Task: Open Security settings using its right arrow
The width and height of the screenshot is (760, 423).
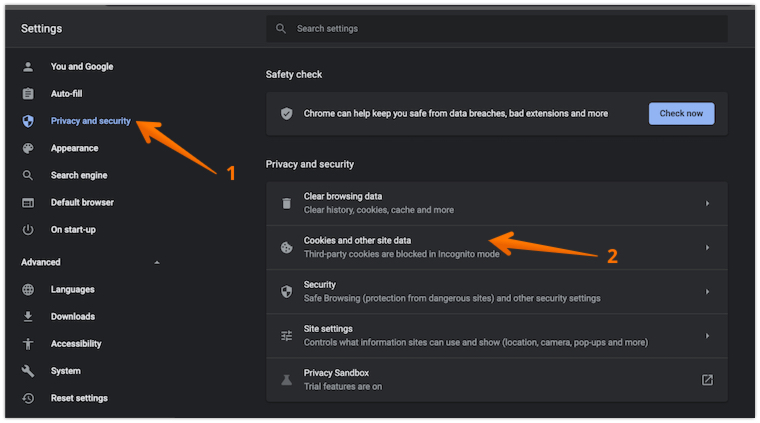Action: [707, 291]
